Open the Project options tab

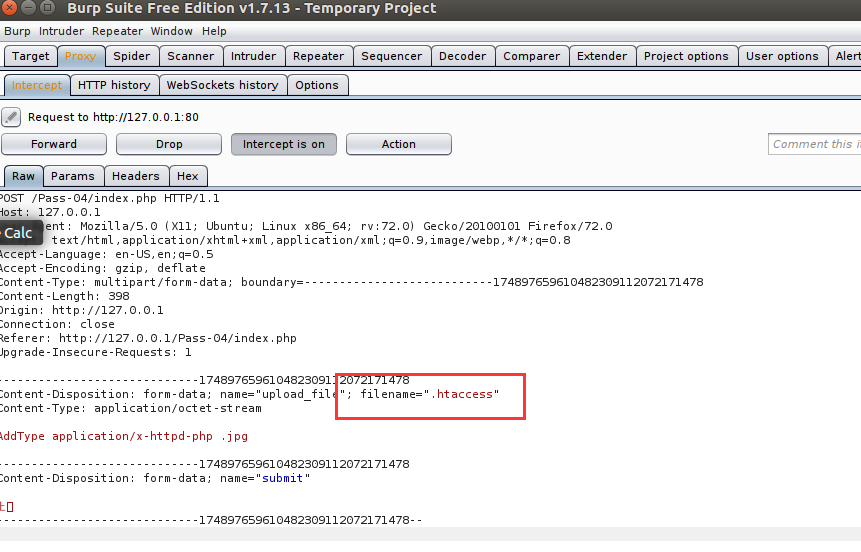point(686,56)
